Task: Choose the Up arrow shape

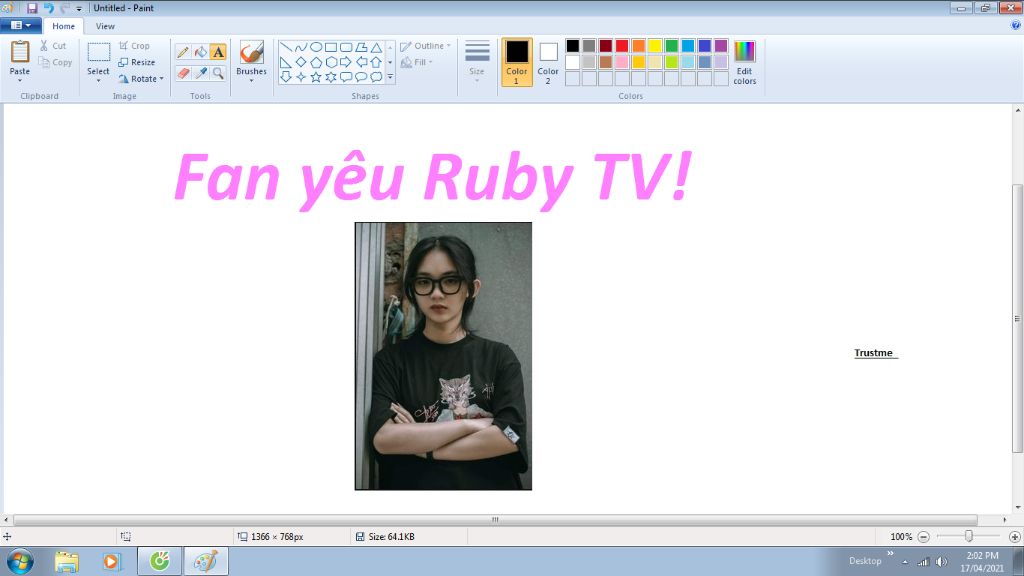Action: (376, 62)
